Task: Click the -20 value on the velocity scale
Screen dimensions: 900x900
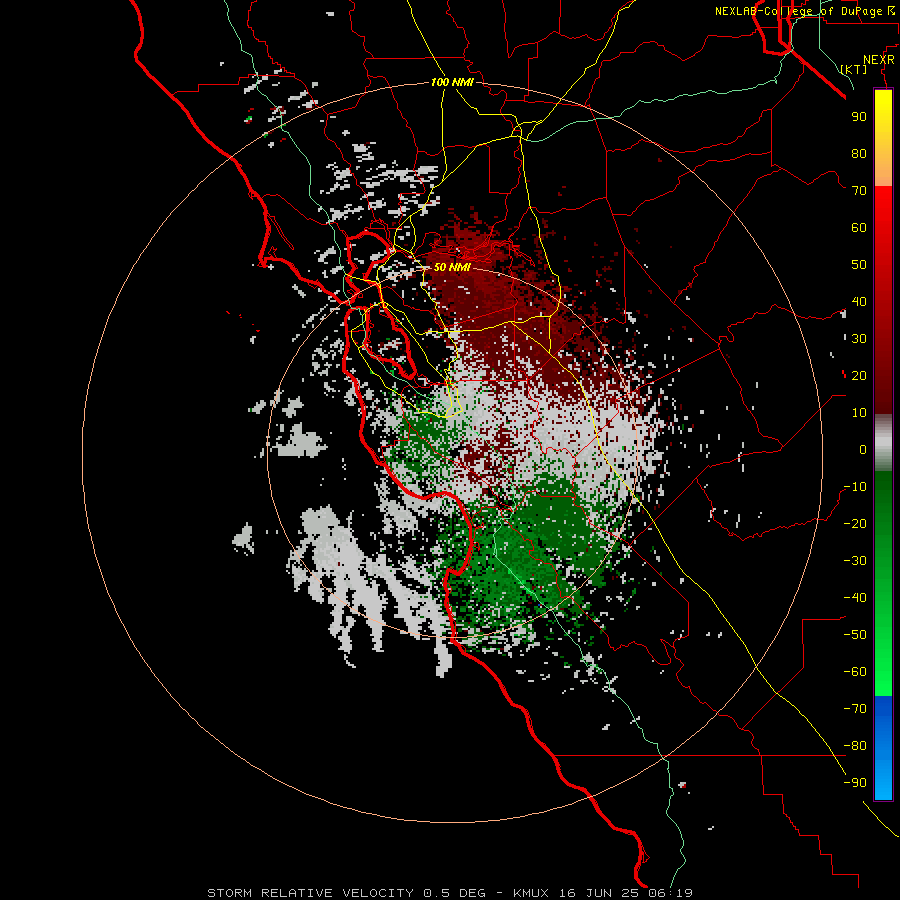Action: pyautogui.click(x=855, y=524)
